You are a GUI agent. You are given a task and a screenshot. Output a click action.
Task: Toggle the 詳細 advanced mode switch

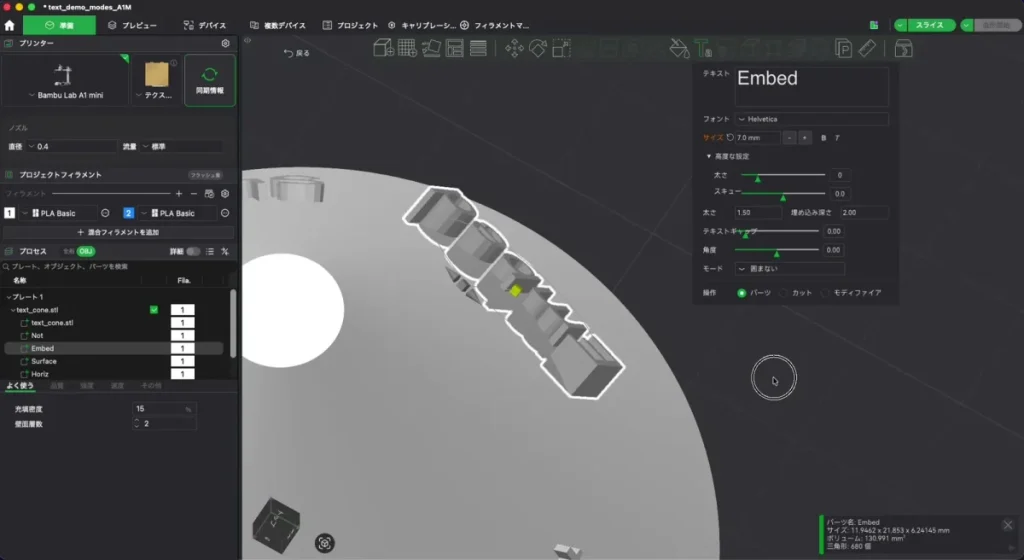pos(193,251)
